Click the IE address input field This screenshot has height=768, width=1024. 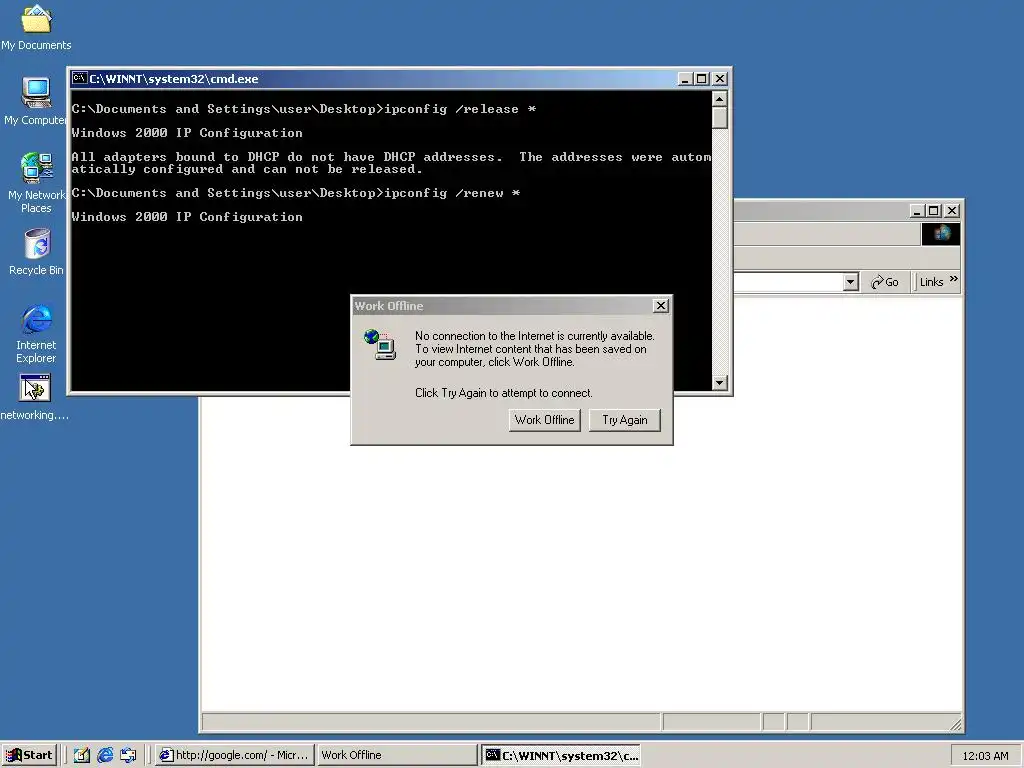point(788,282)
